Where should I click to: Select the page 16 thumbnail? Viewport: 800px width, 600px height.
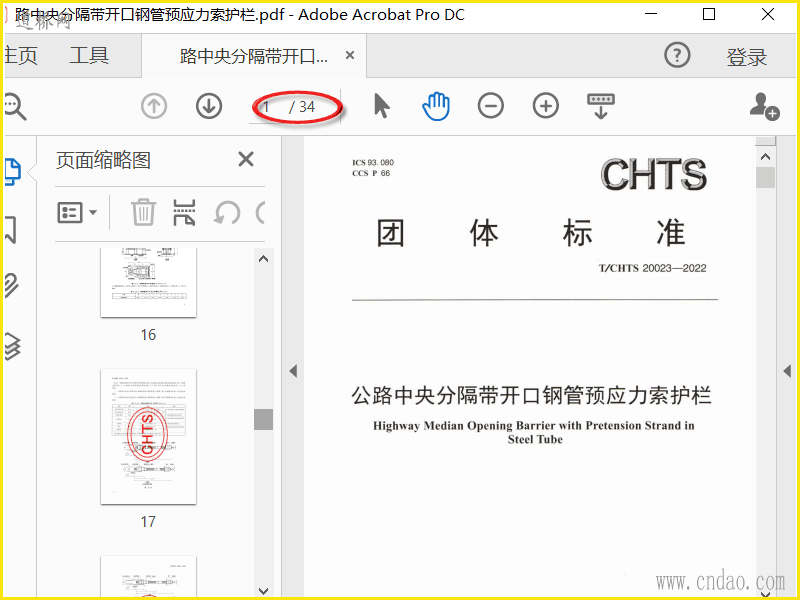pos(148,282)
